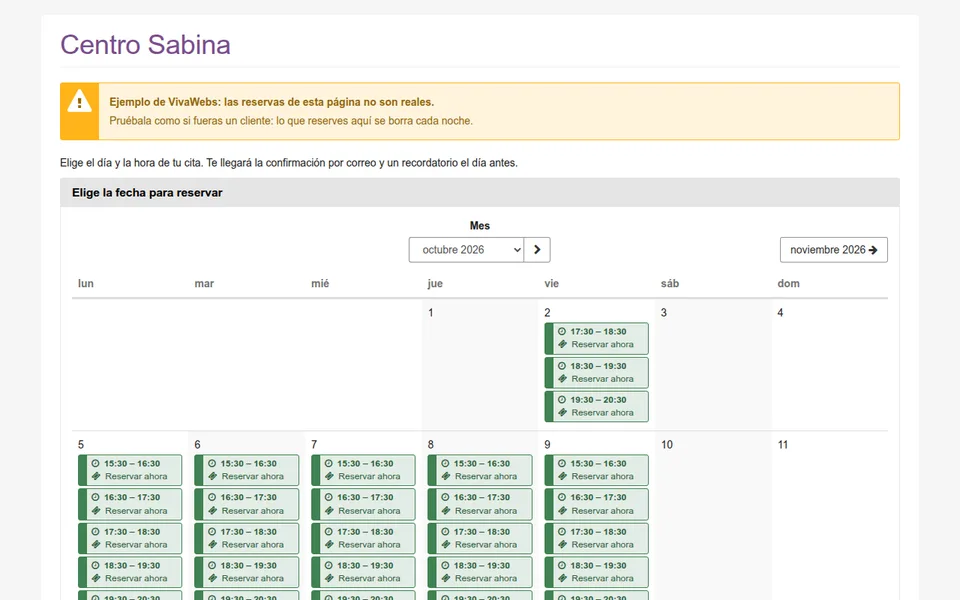The width and height of the screenshot is (960, 600).
Task: Reserve the 18:30 – 19:30 slot on October 5
Action: [130, 572]
